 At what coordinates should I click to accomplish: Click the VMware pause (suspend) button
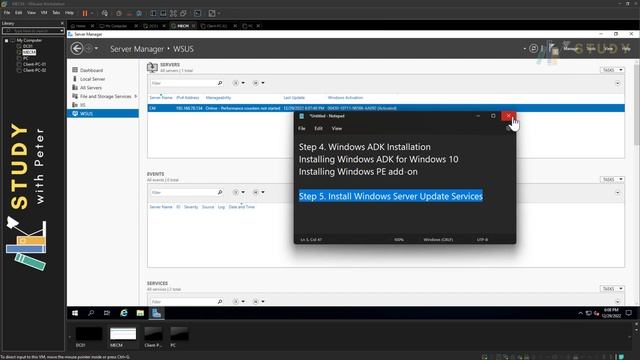point(85,13)
